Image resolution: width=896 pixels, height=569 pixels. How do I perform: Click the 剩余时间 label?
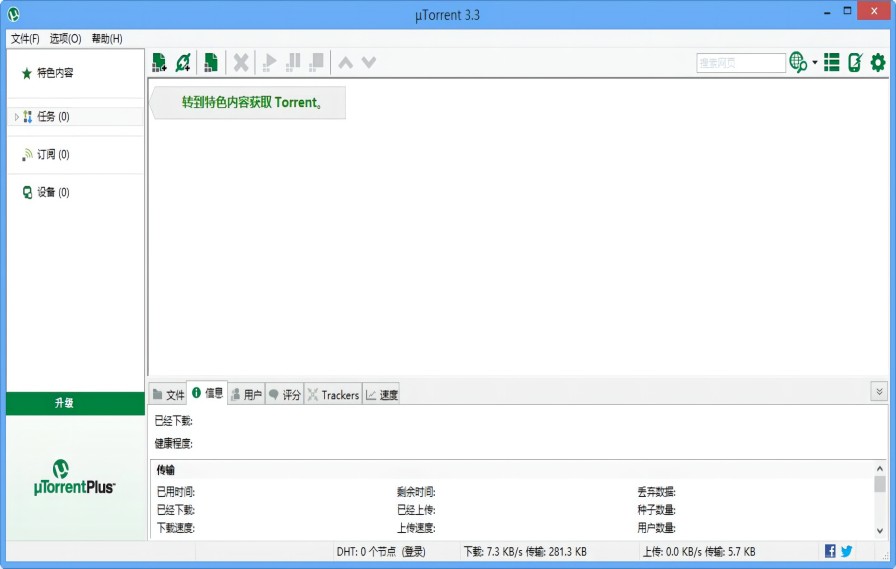click(x=416, y=491)
